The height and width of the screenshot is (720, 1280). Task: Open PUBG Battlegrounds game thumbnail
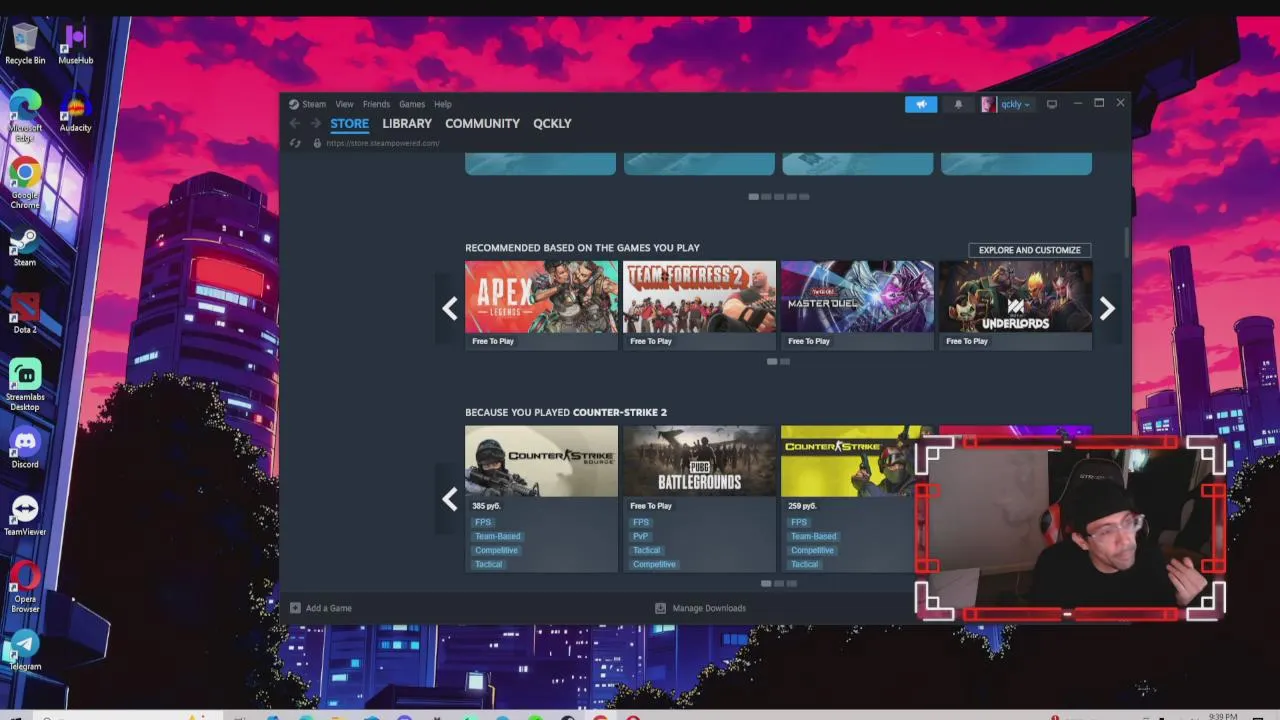[x=699, y=461]
